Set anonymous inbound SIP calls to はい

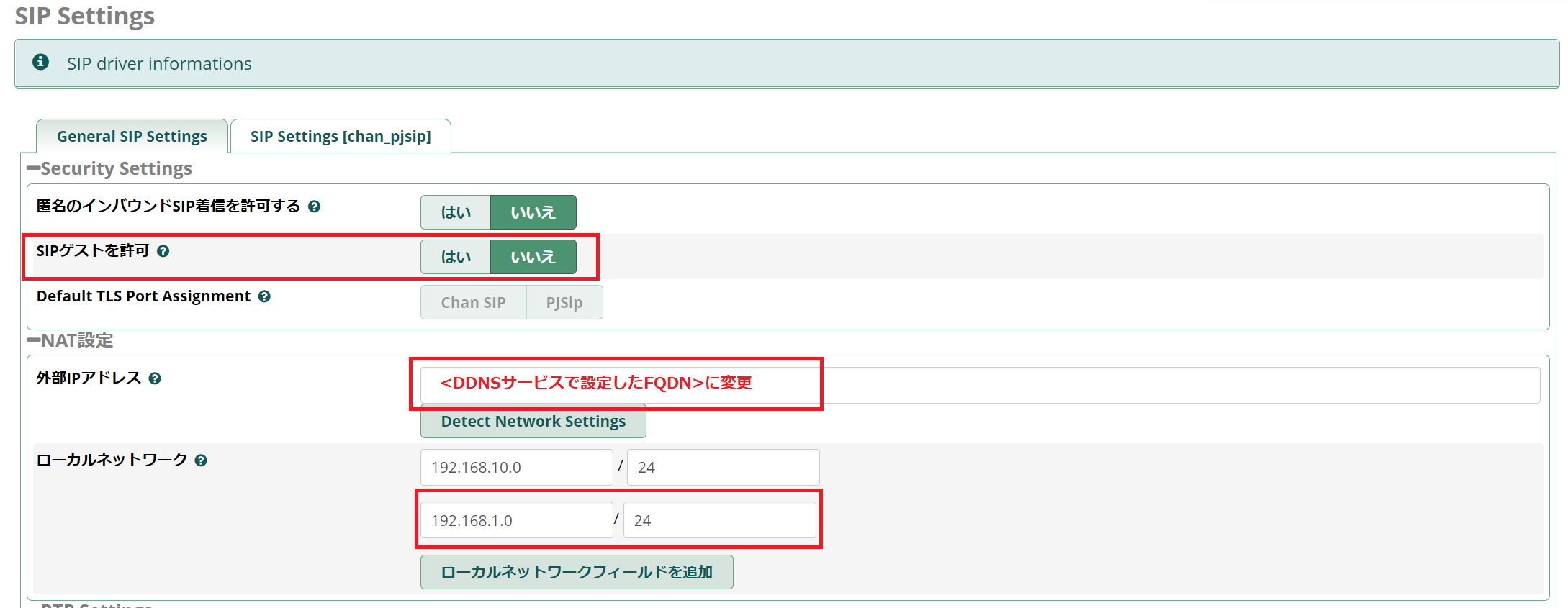click(456, 212)
